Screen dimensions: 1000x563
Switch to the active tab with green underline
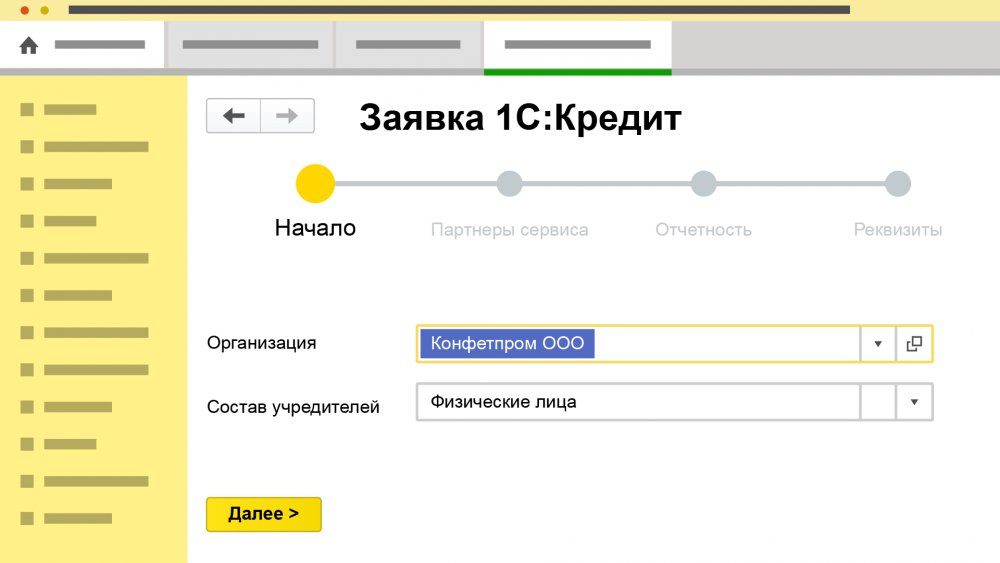pyautogui.click(x=577, y=45)
